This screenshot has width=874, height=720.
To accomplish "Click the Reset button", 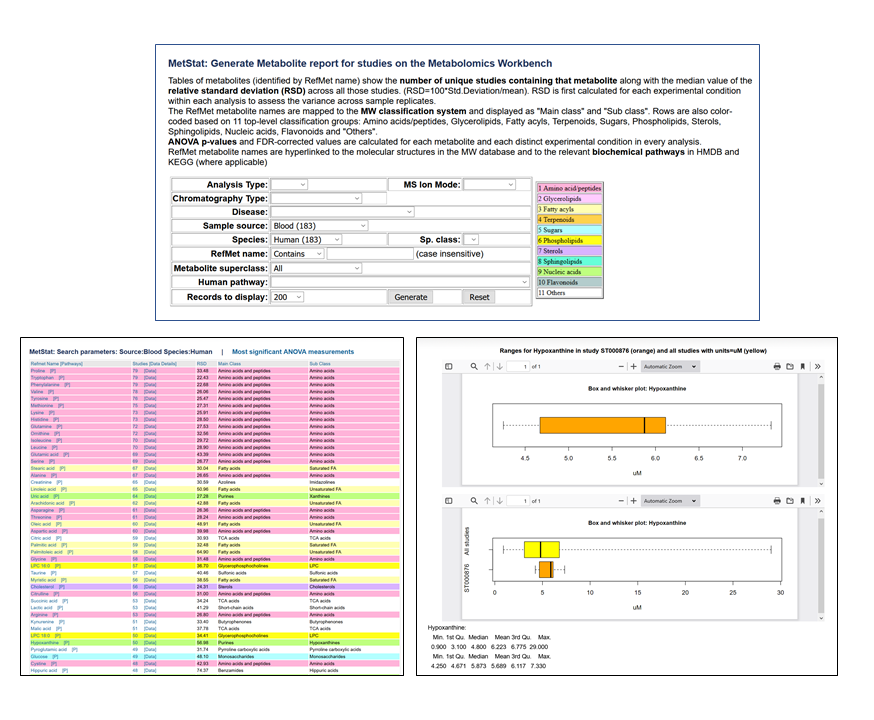I will pos(479,297).
